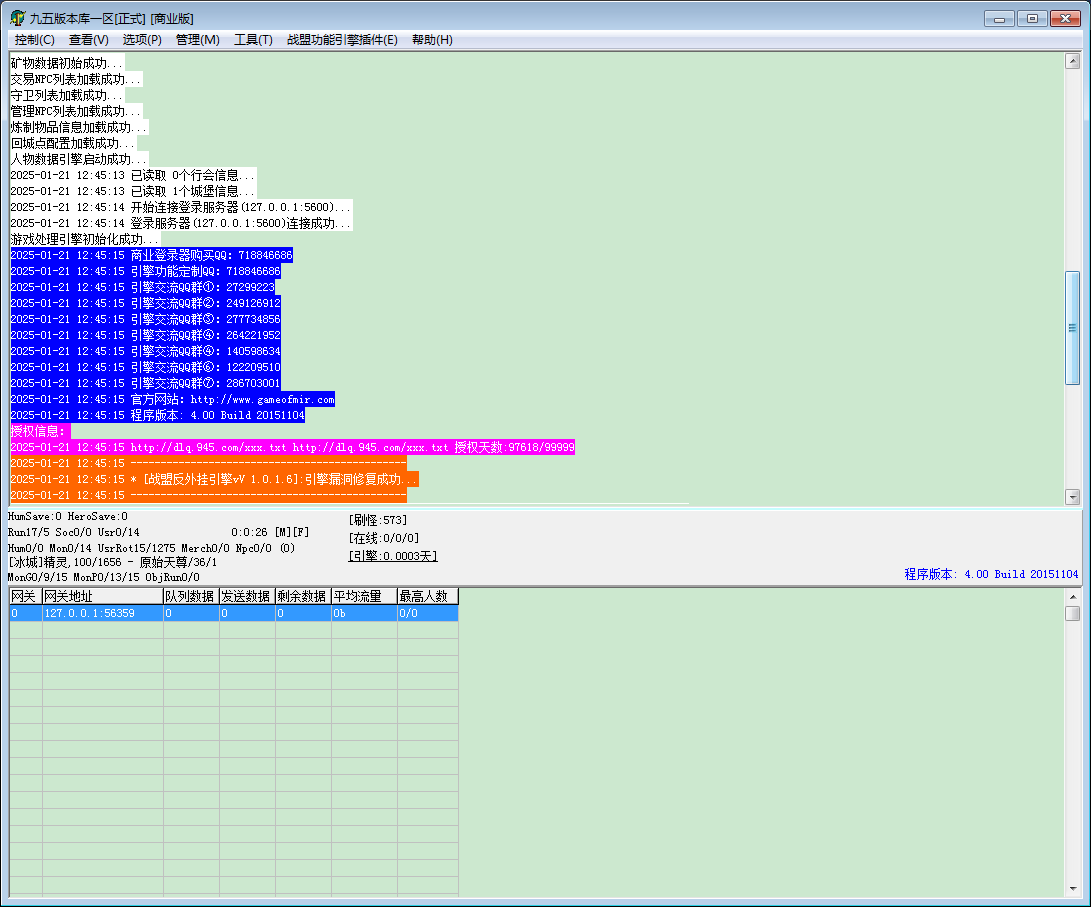Viewport: 1091px width, 907px height.
Task: Click gateway list scrollbar down arrow
Action: coord(1072,889)
